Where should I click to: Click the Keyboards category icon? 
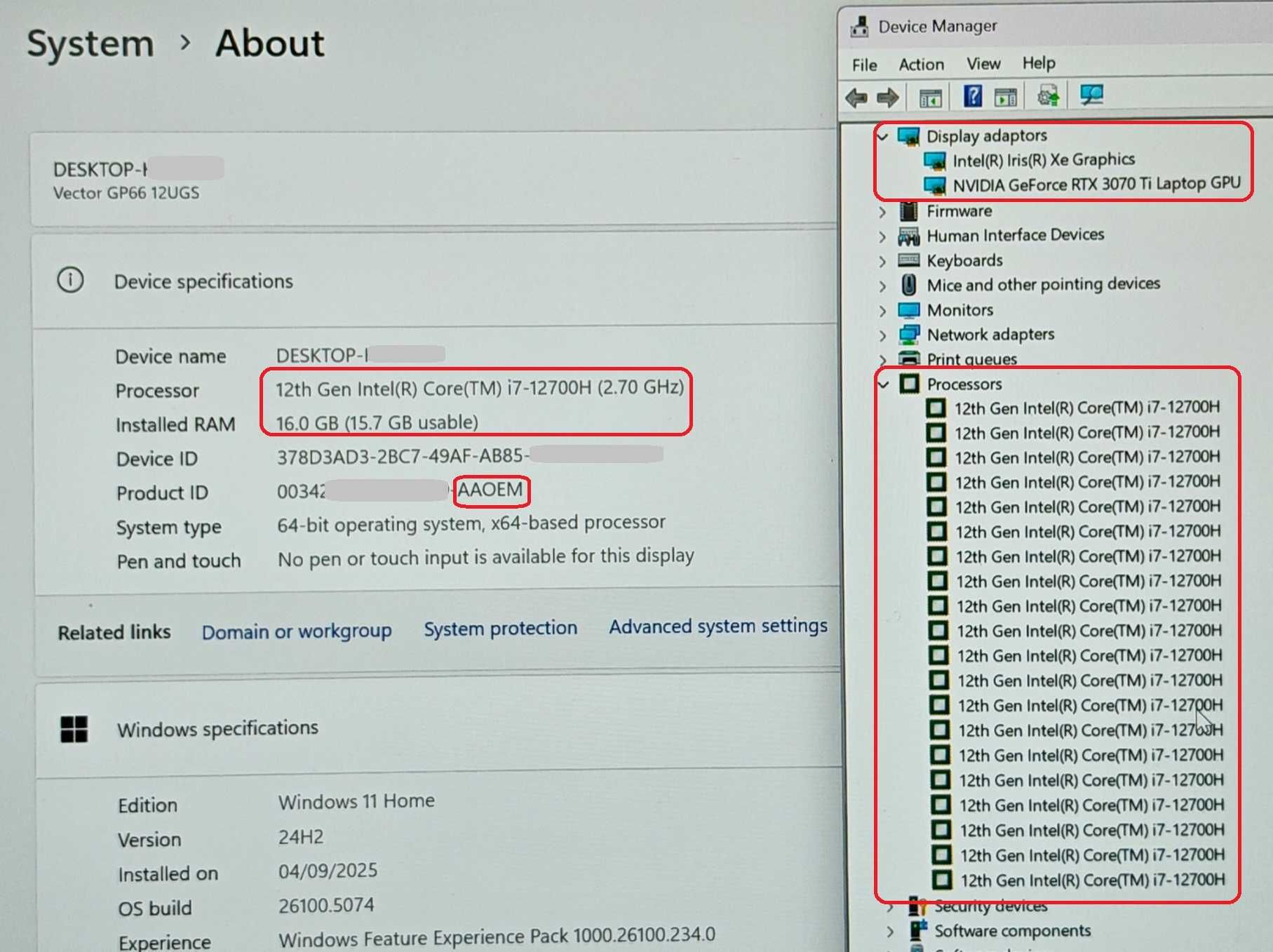point(909,260)
